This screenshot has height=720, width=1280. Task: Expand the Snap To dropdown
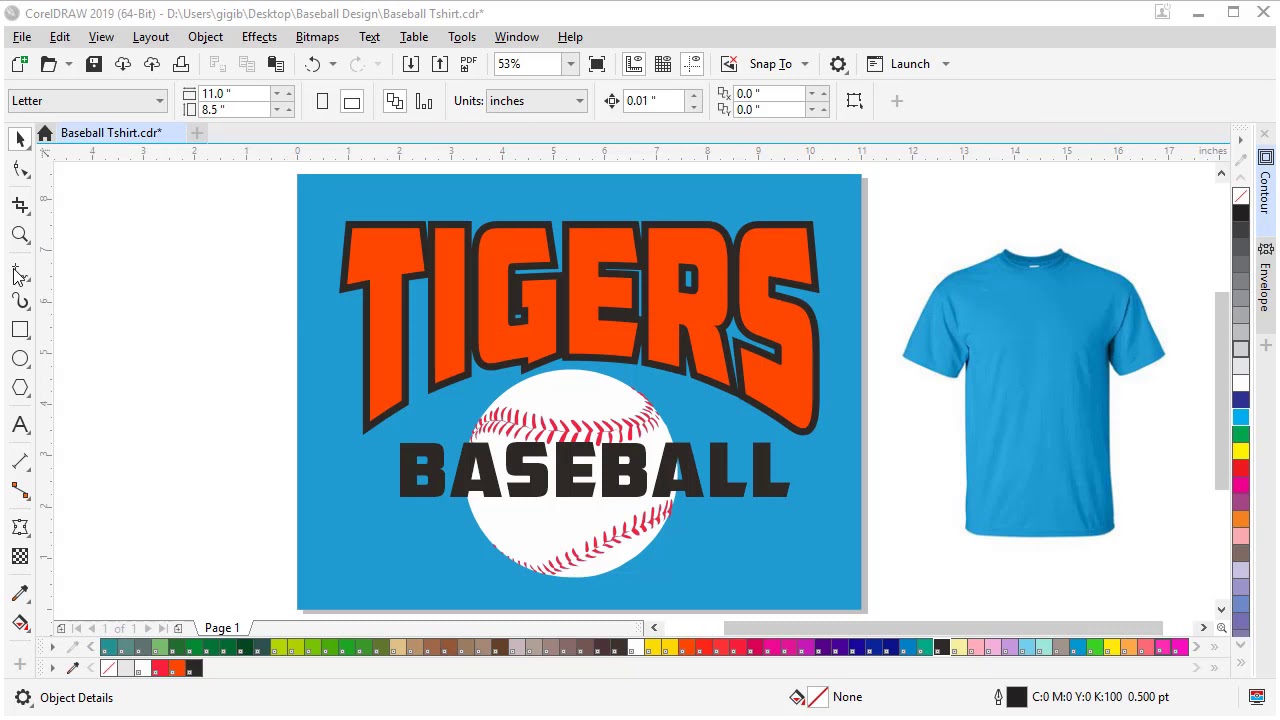pos(804,64)
